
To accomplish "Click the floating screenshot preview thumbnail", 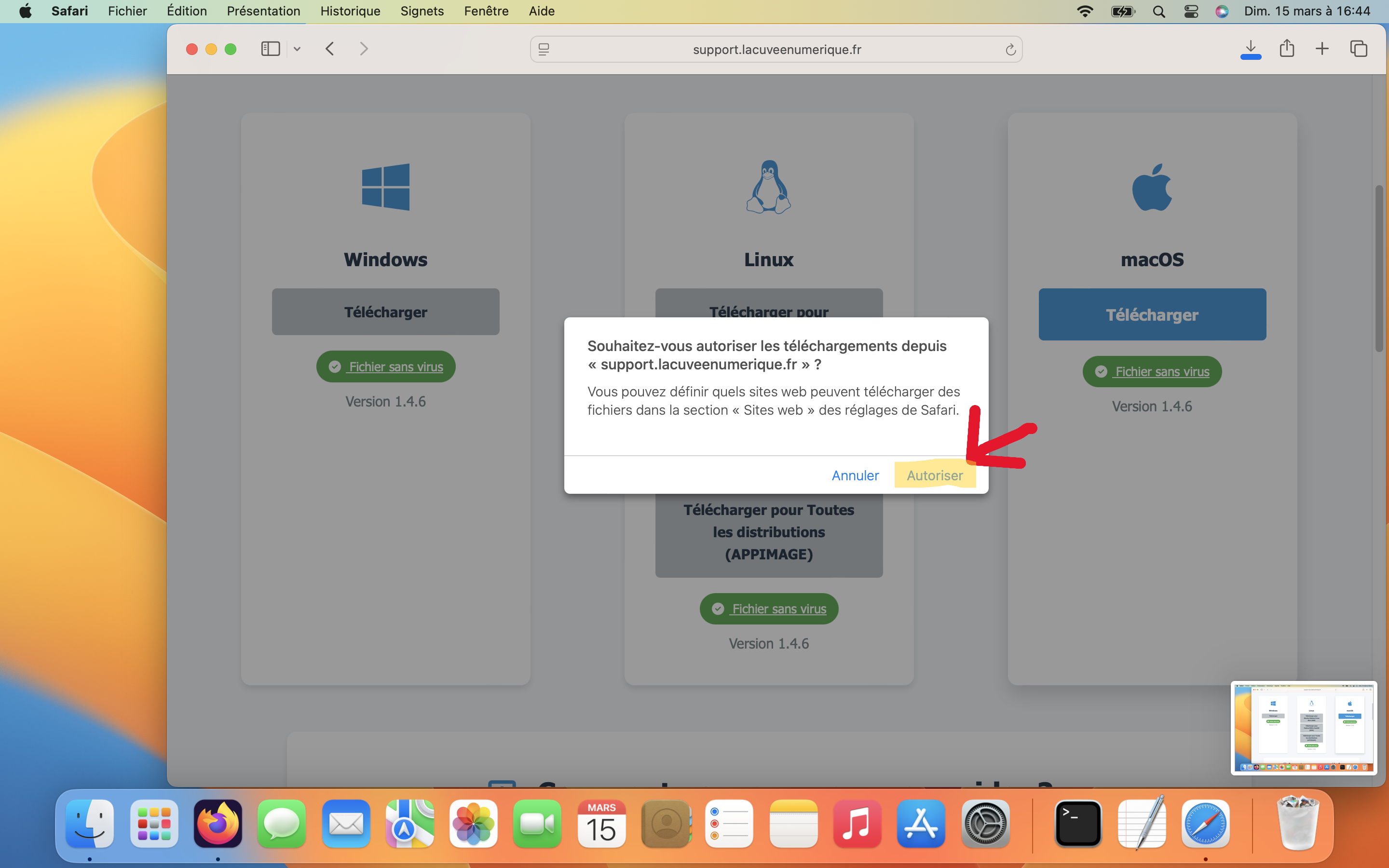I will coord(1304,728).
